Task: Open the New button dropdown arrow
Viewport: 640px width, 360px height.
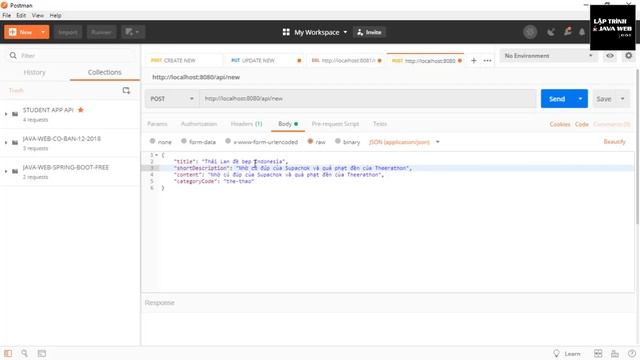Action: coord(43,32)
